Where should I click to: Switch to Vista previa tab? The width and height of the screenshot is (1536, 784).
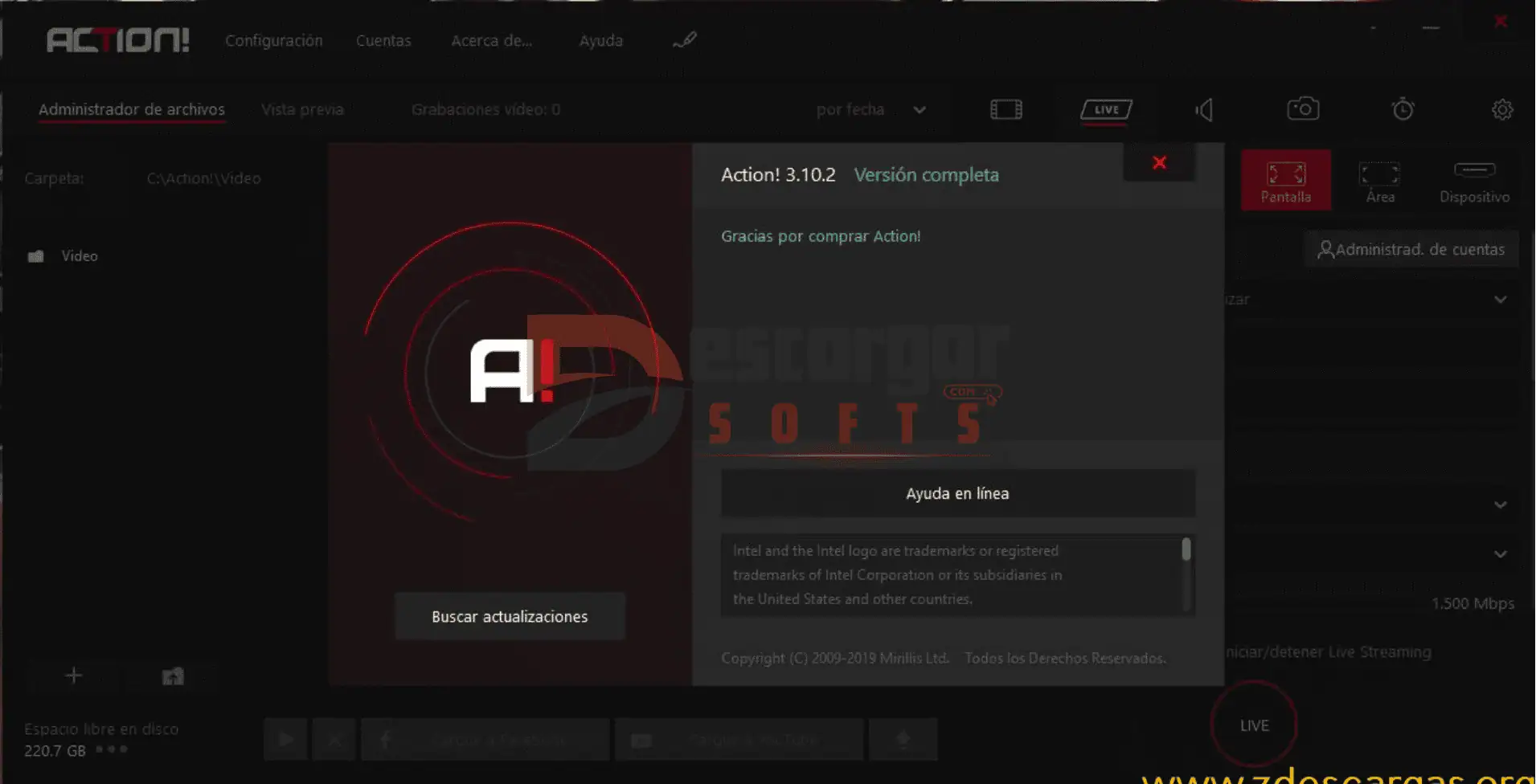302,109
